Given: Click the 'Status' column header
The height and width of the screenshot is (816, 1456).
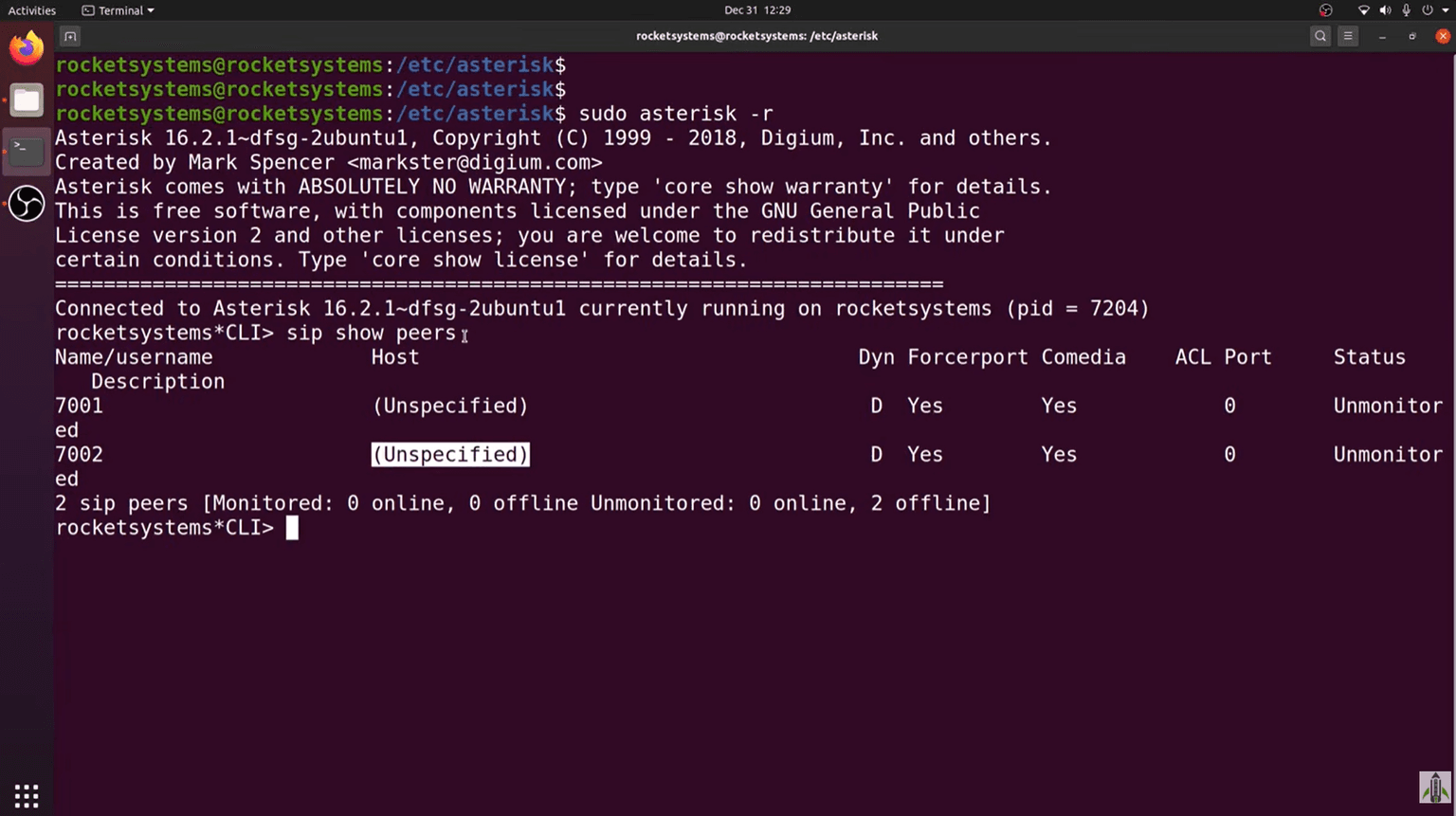Looking at the screenshot, I should [x=1370, y=357].
